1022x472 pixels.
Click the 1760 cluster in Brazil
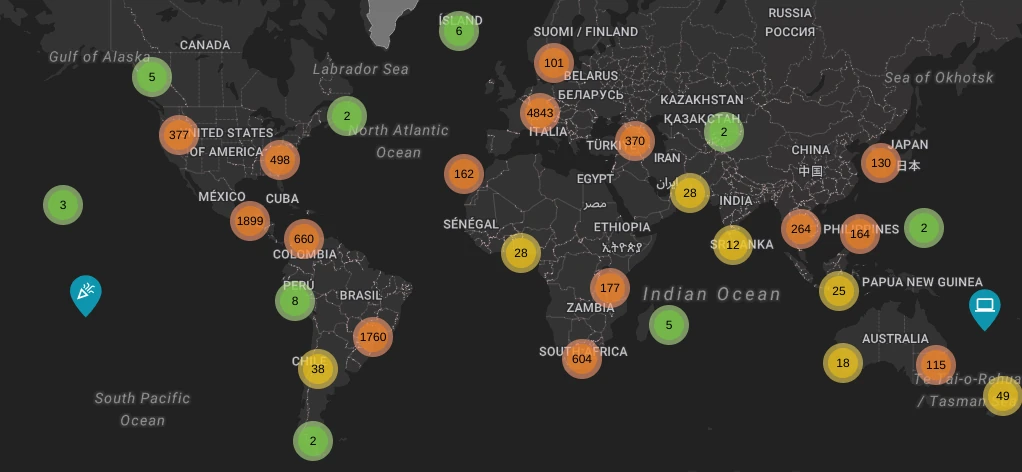point(372,337)
